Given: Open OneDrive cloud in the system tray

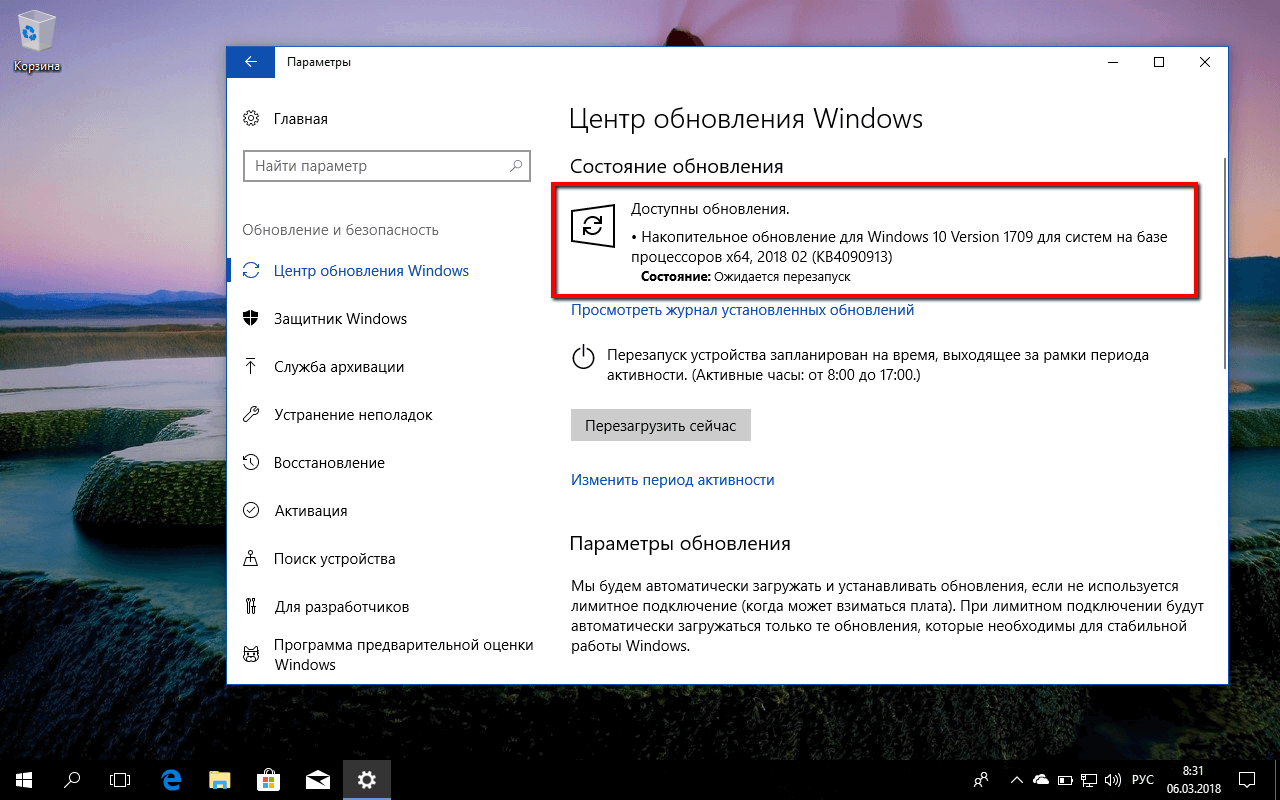Looking at the screenshot, I should tap(1040, 780).
